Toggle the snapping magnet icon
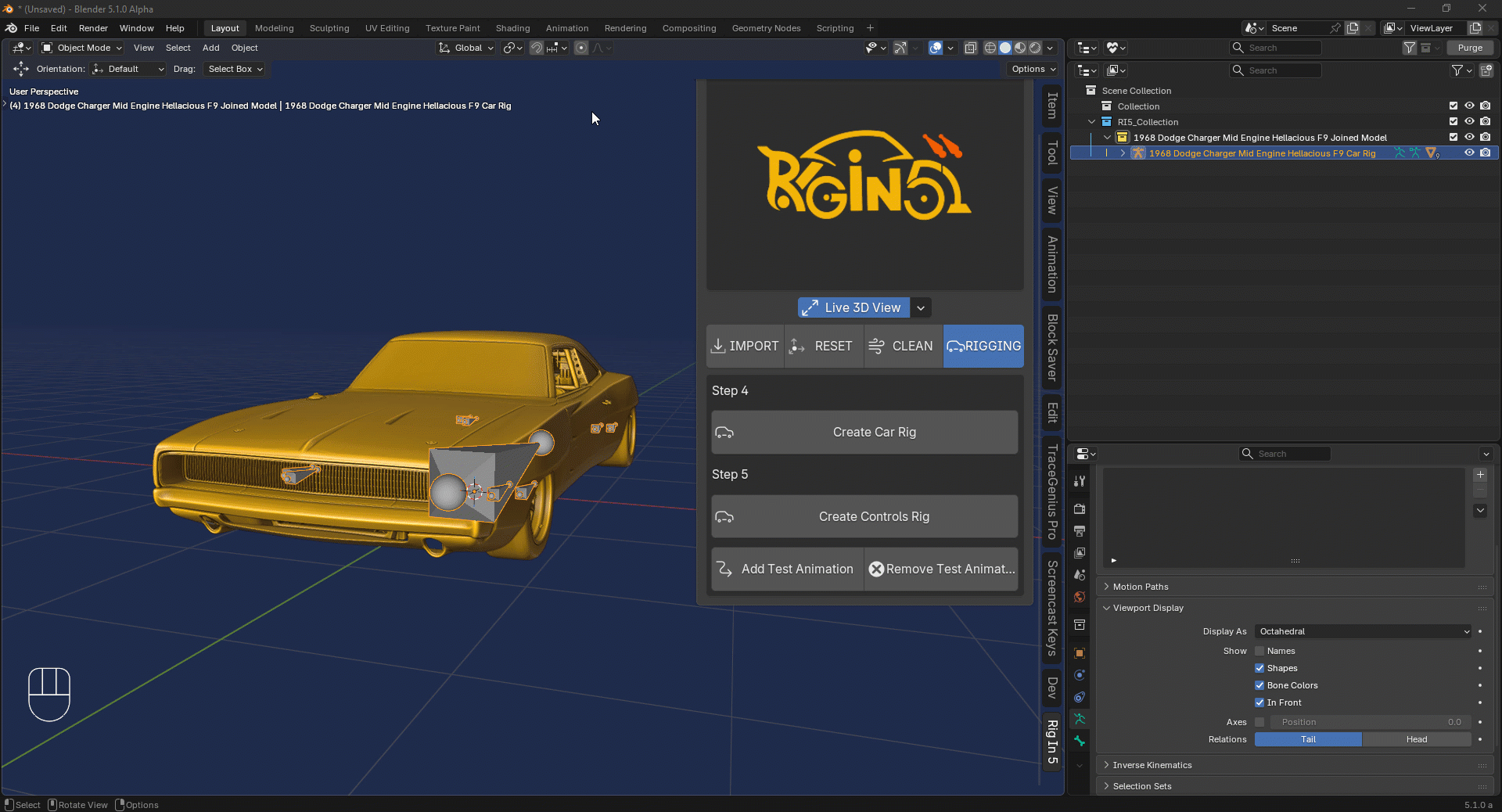This screenshot has width=1502, height=812. (x=537, y=48)
